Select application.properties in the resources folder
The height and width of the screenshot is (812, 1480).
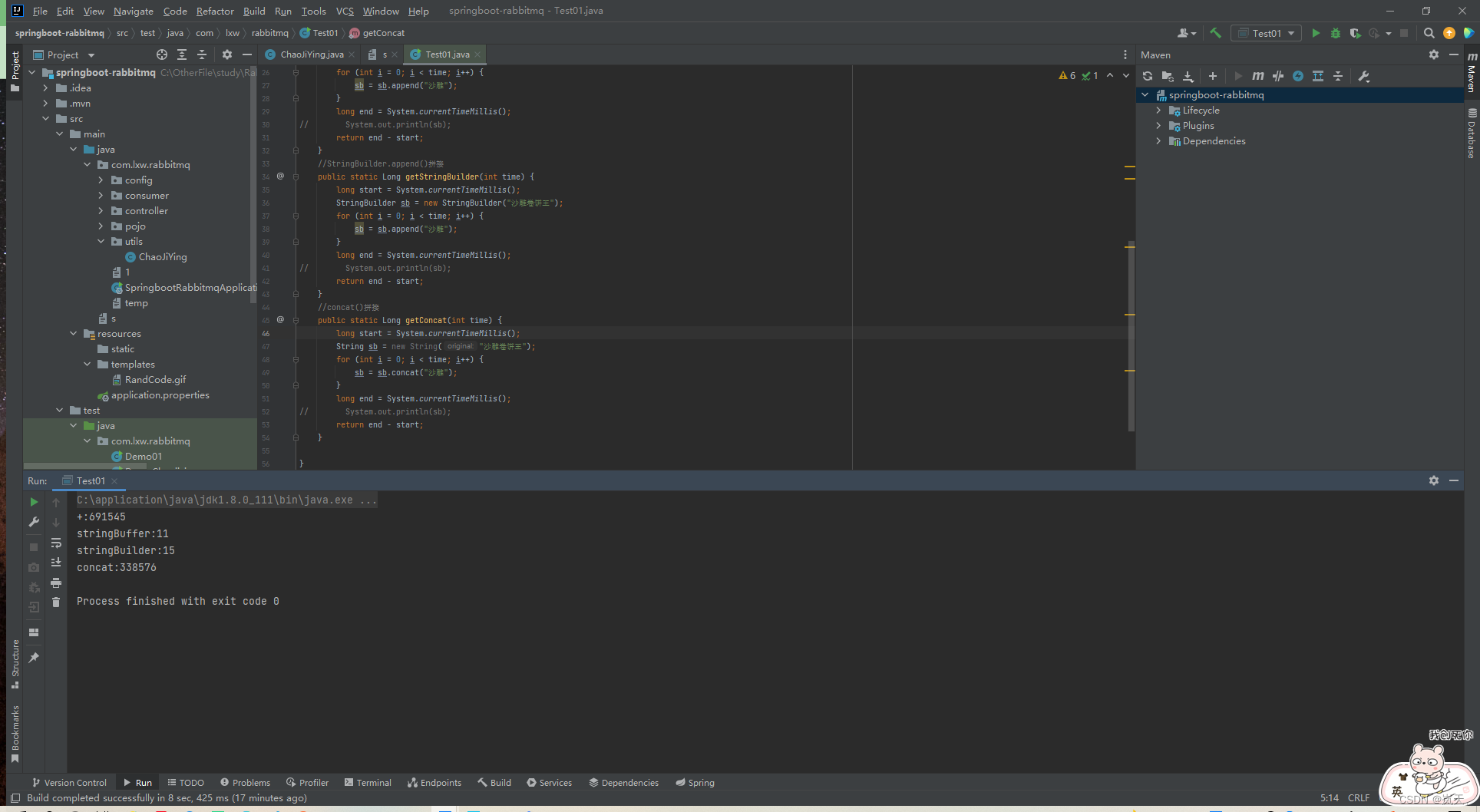click(x=160, y=394)
